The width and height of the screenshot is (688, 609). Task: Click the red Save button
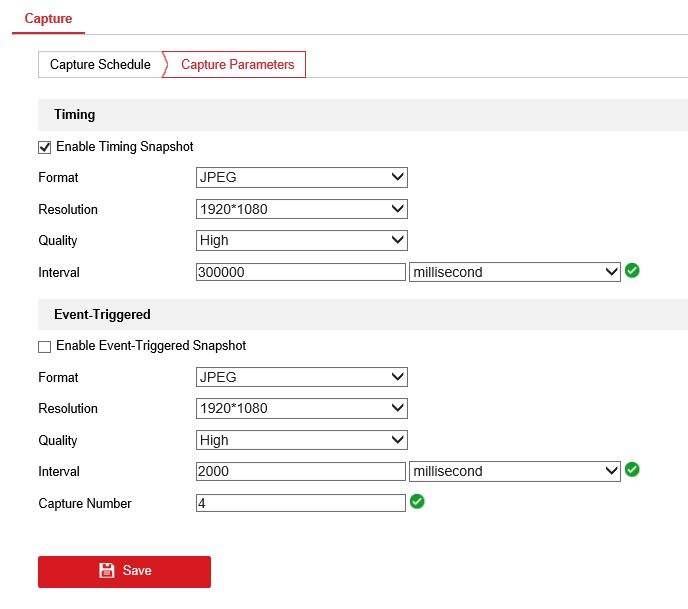(124, 571)
